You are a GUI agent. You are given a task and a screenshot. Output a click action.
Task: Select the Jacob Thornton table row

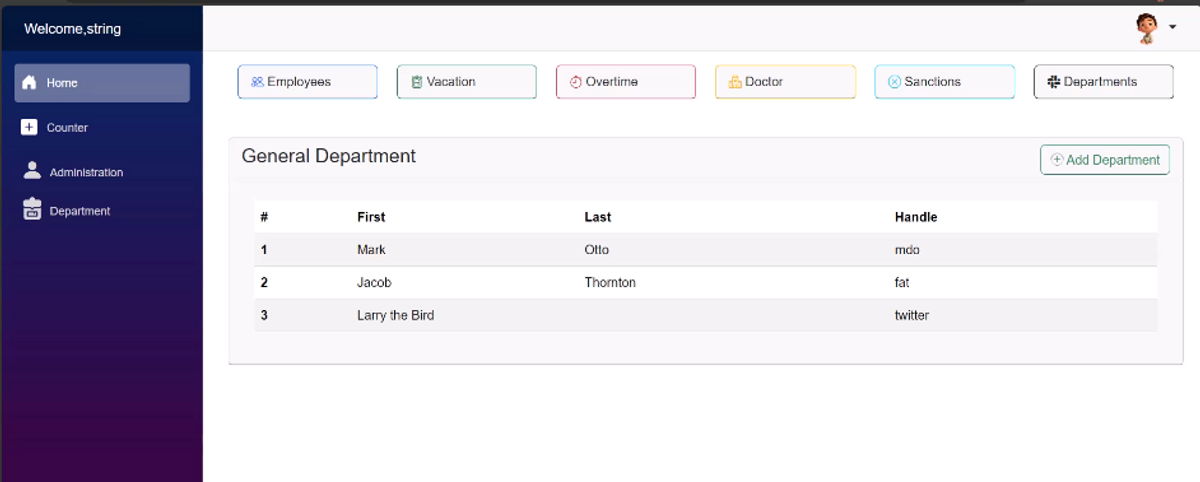point(706,283)
